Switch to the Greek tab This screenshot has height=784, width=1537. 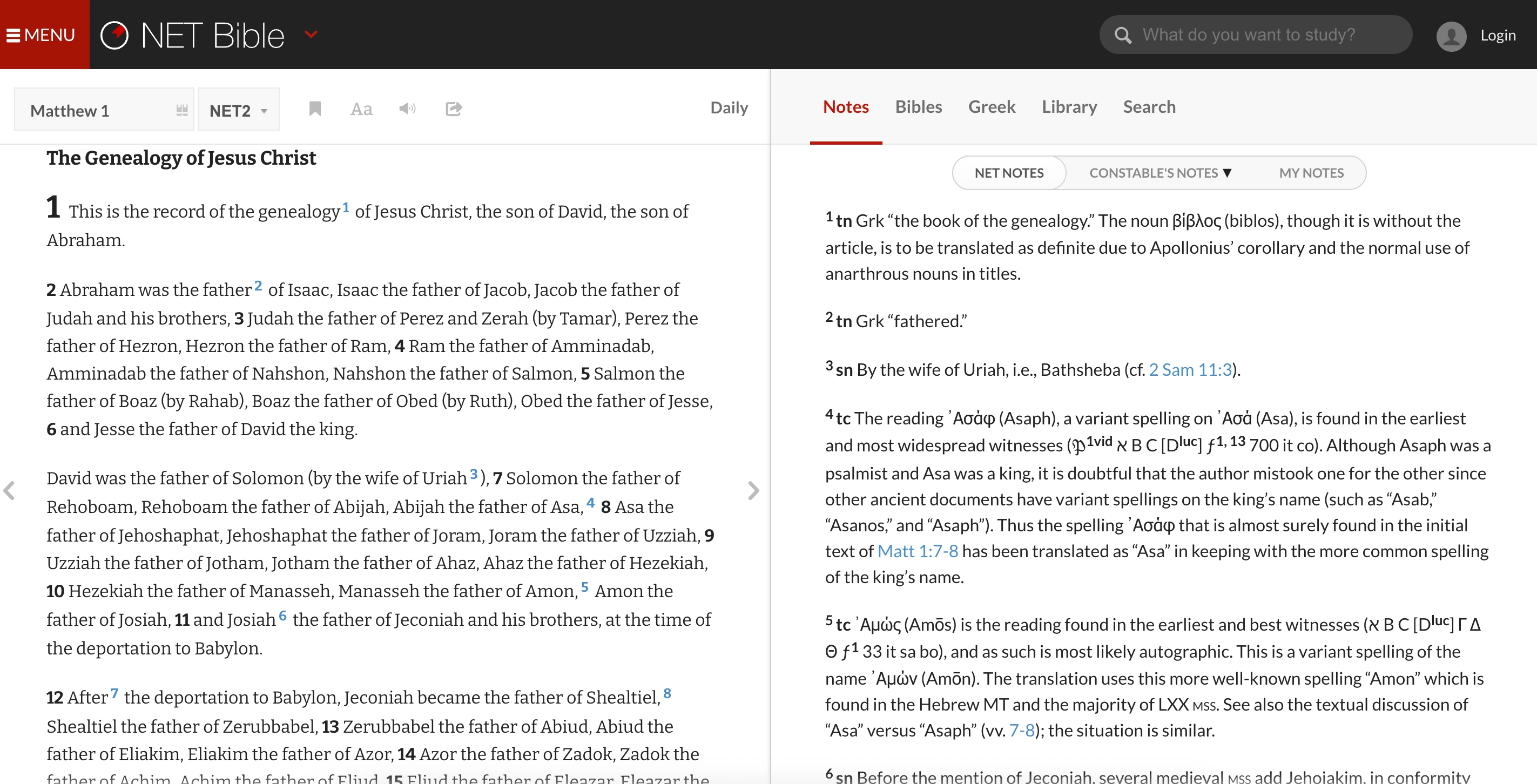991,107
